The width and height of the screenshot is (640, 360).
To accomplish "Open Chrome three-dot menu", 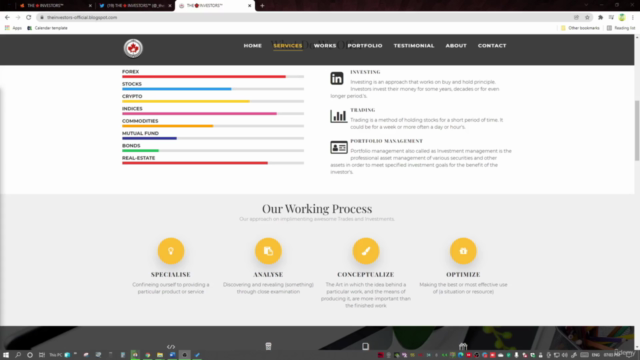I will (x=633, y=17).
